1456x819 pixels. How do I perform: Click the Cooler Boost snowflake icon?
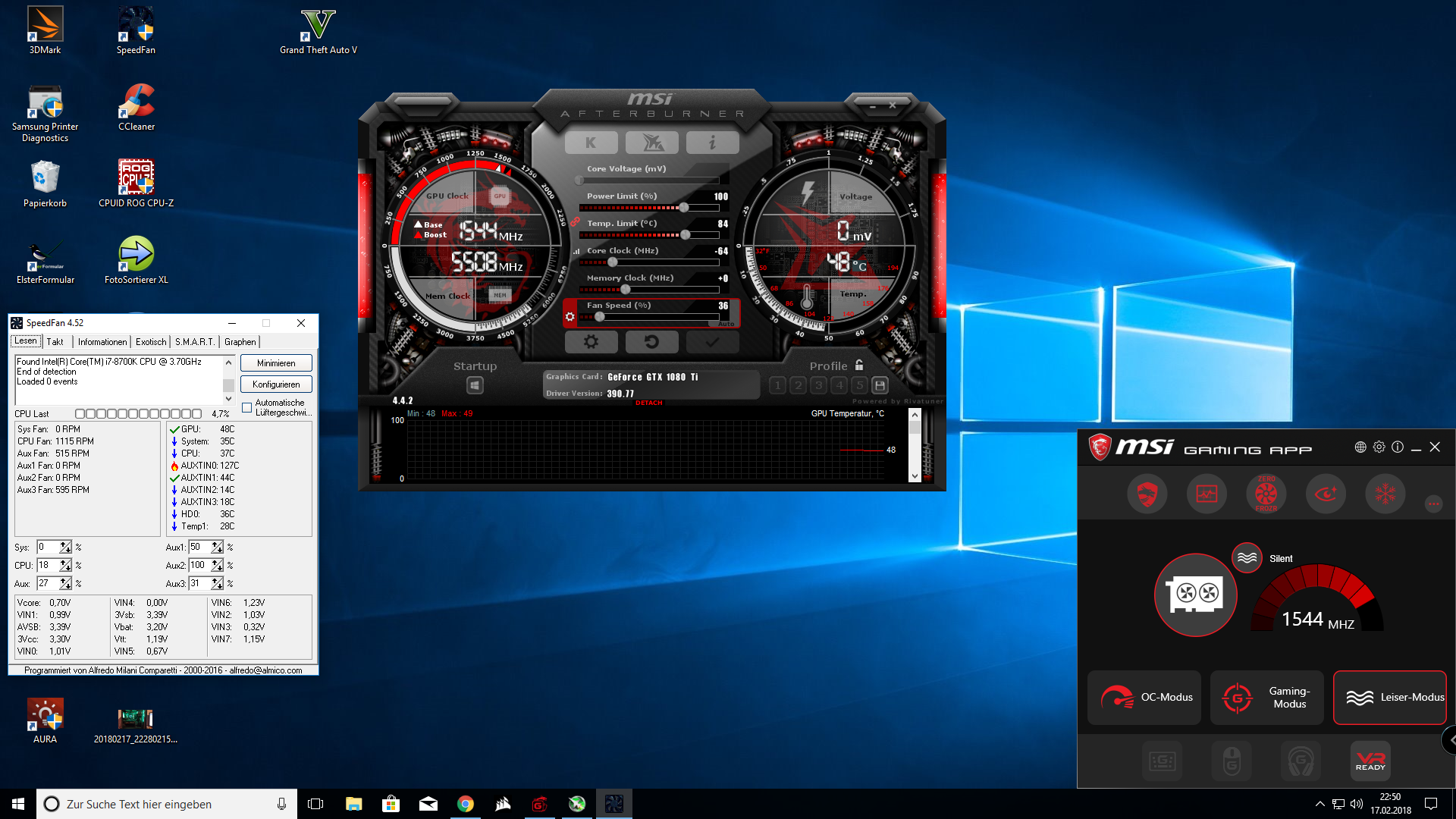[x=1385, y=494]
